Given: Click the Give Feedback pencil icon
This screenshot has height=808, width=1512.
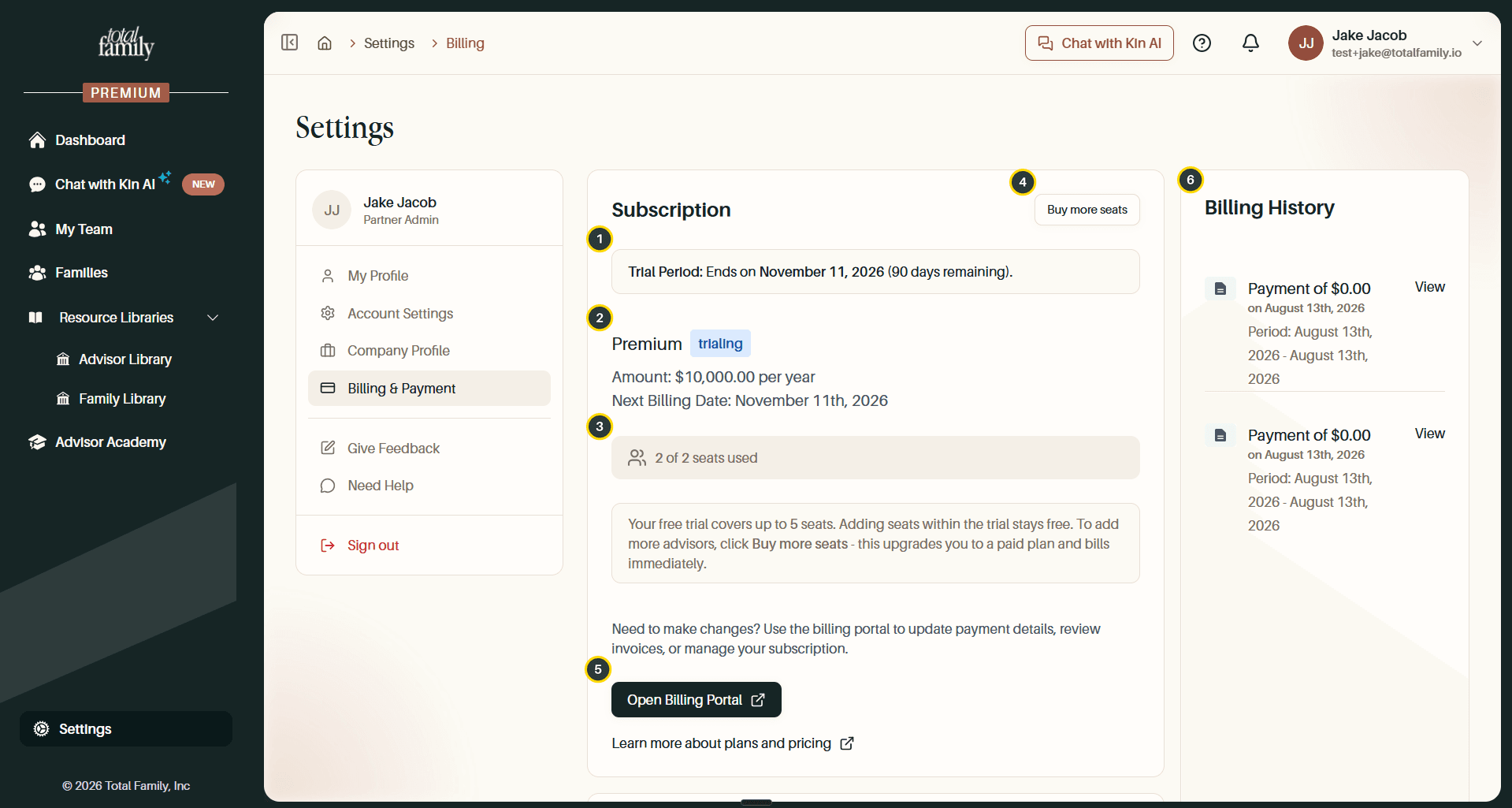Looking at the screenshot, I should 328,449.
